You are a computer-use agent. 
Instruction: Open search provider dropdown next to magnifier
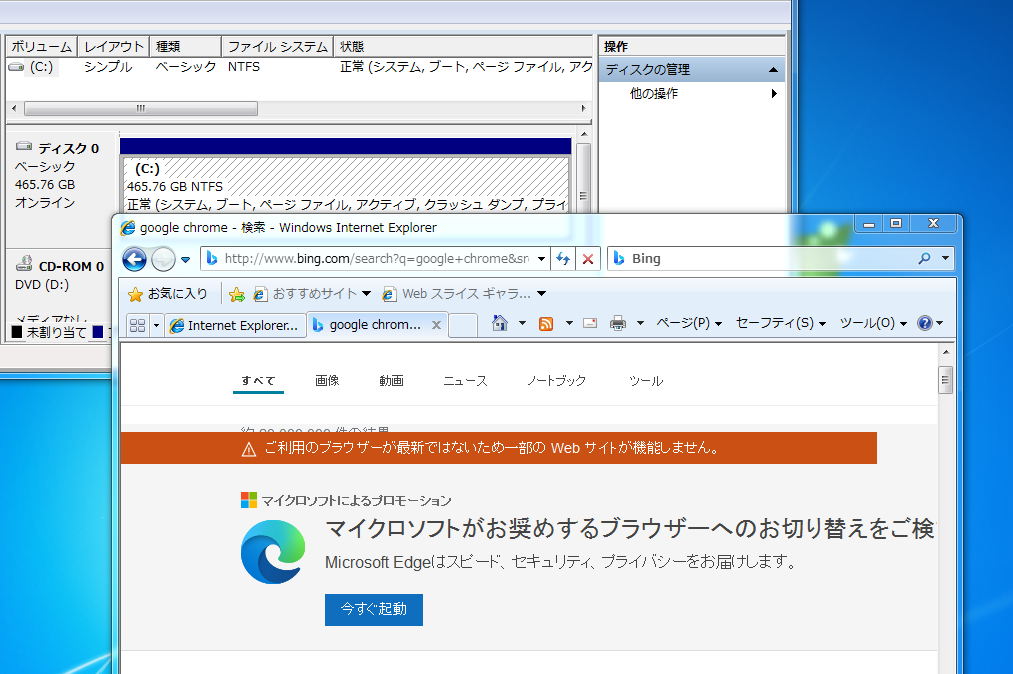[945, 258]
